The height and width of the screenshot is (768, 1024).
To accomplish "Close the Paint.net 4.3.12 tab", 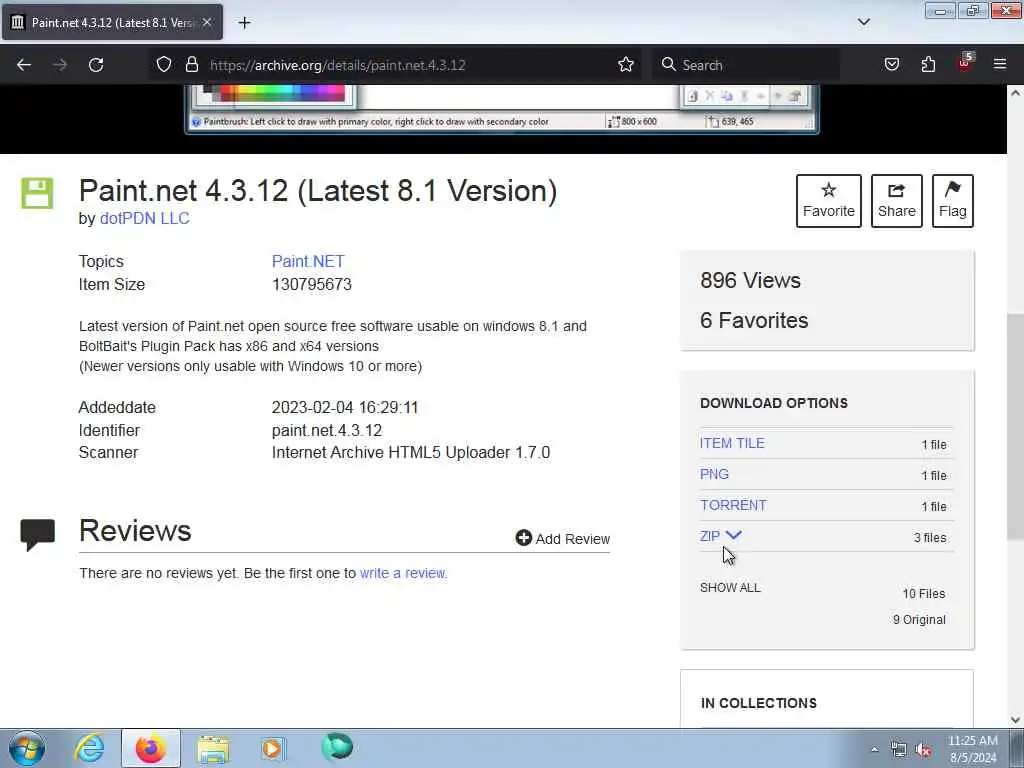I will (207, 22).
